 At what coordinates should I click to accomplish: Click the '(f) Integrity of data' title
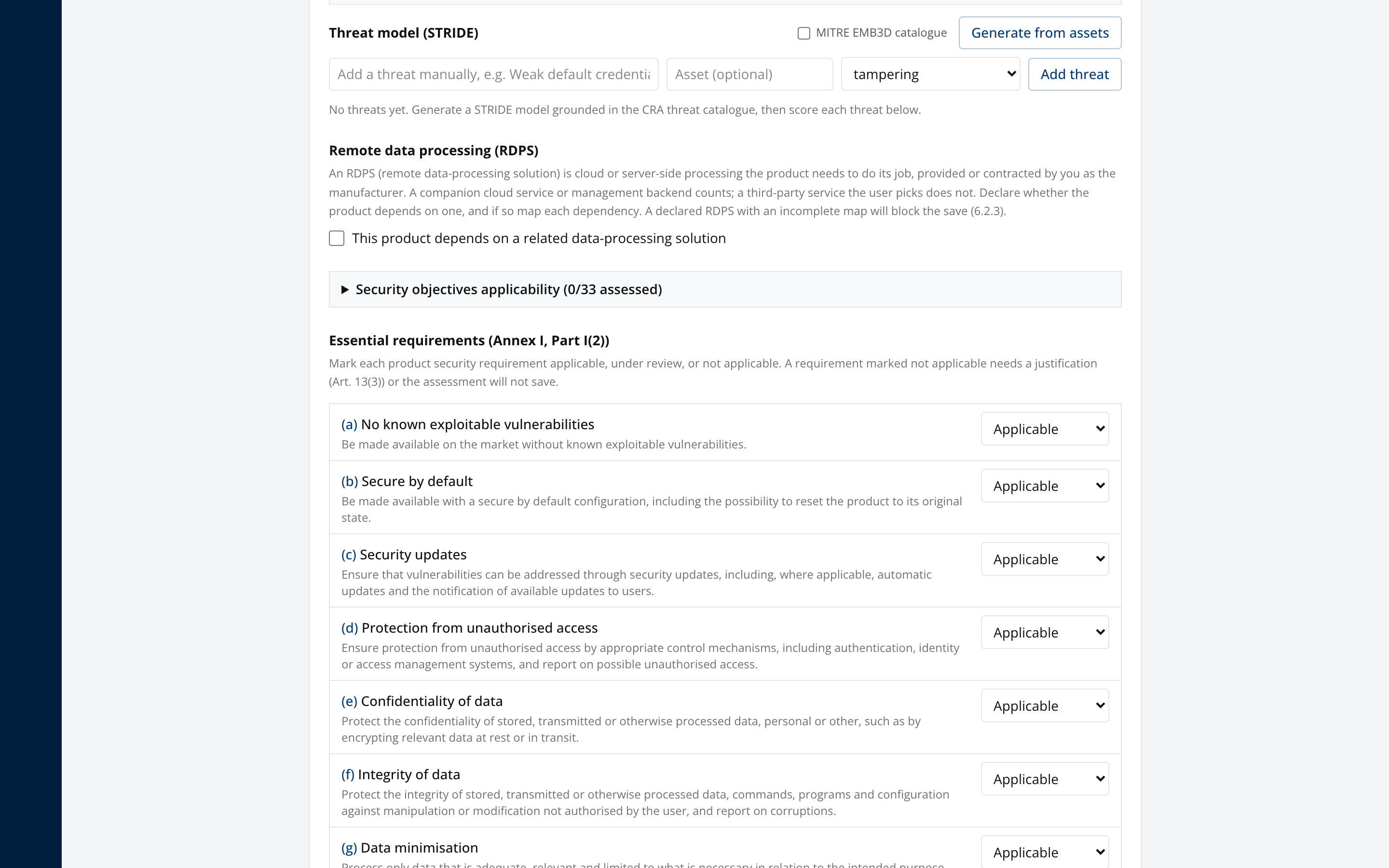click(401, 774)
